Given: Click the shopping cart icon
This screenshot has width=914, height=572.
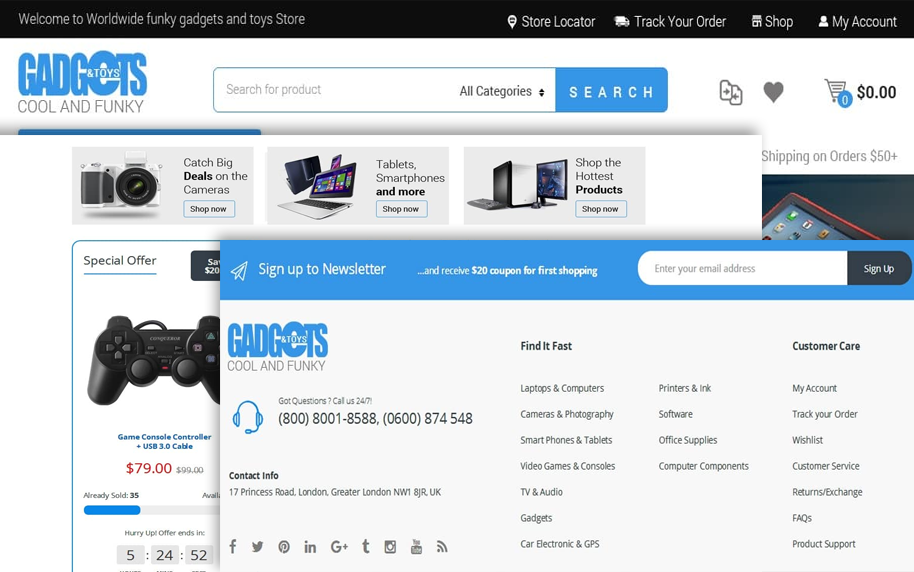Looking at the screenshot, I should click(836, 92).
